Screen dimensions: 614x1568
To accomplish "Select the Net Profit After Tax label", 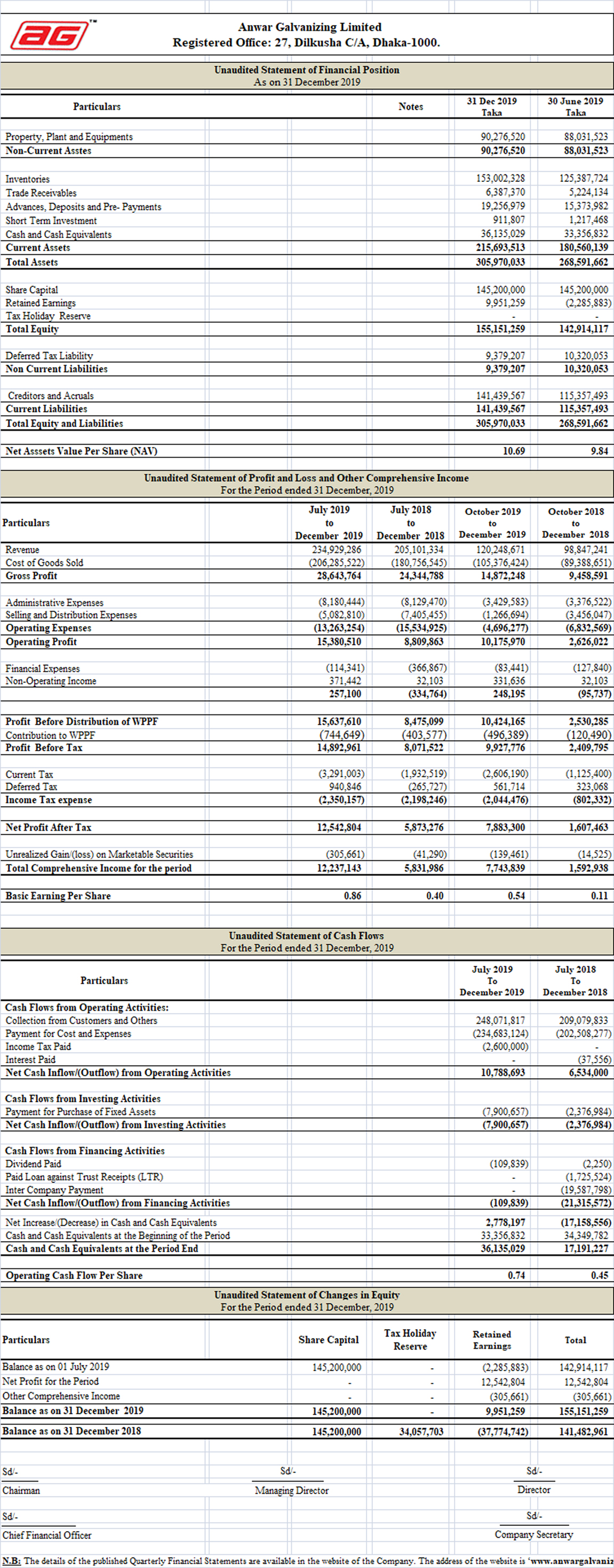I will 48,827.
